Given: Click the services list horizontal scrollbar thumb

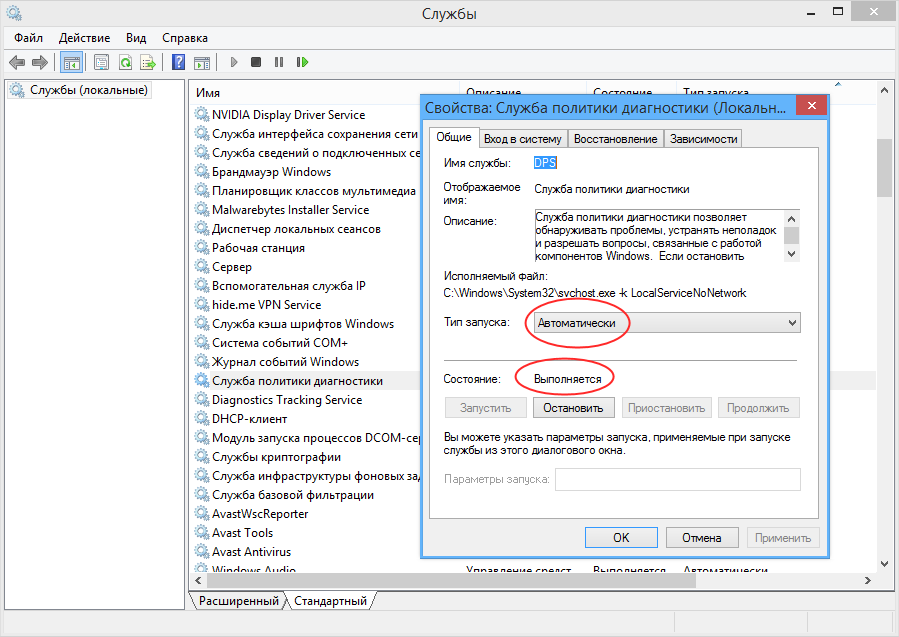Looking at the screenshot, I should point(451,580).
